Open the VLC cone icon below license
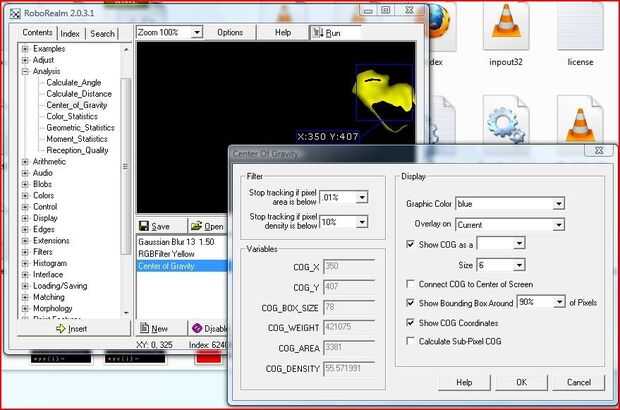620x410 pixels. pyautogui.click(x=580, y=120)
